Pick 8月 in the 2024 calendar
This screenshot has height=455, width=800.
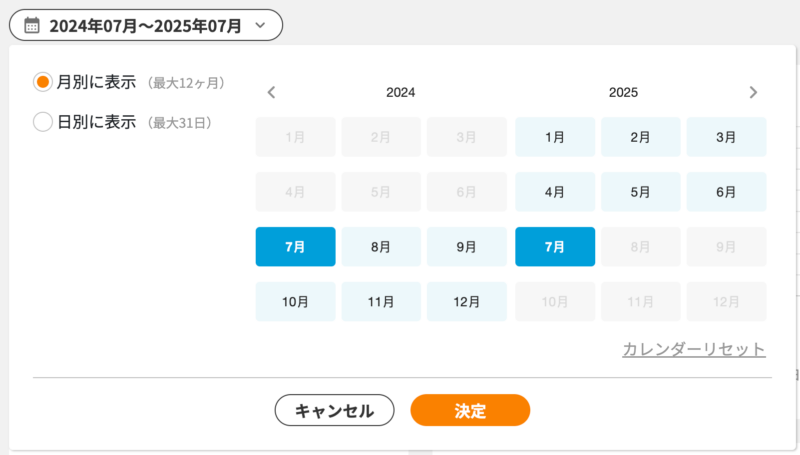tap(381, 246)
